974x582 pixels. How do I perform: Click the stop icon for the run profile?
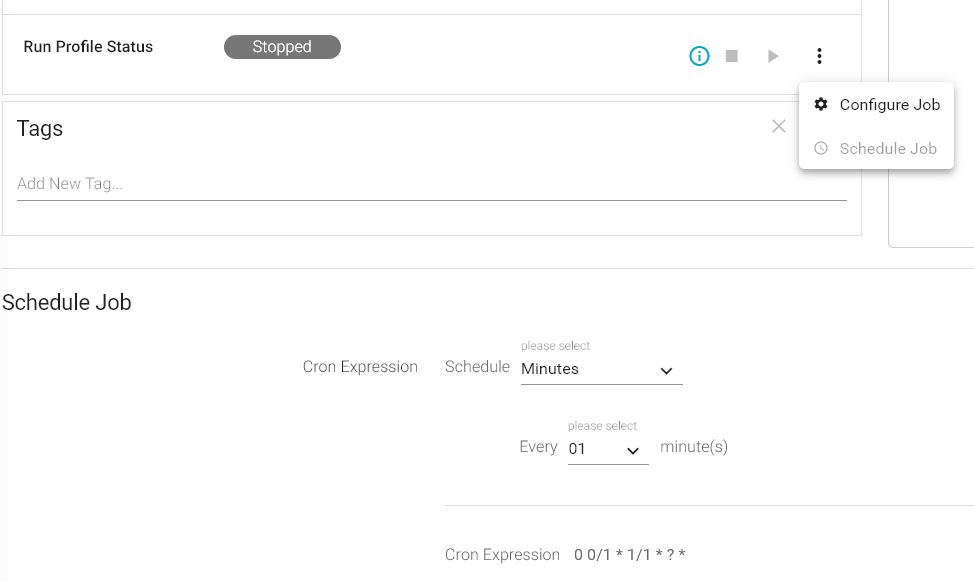[x=732, y=56]
